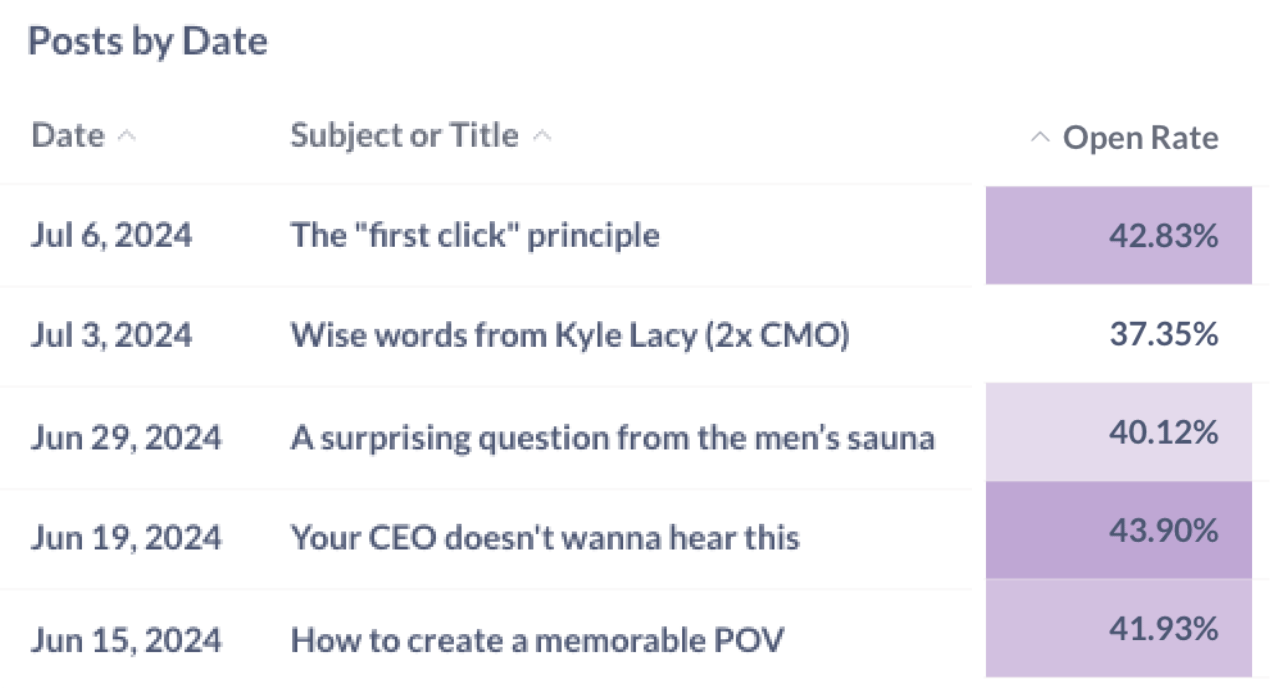Click sort caret before Open Rate
Image resolution: width=1274 pixels, height=690 pixels.
point(1040,138)
